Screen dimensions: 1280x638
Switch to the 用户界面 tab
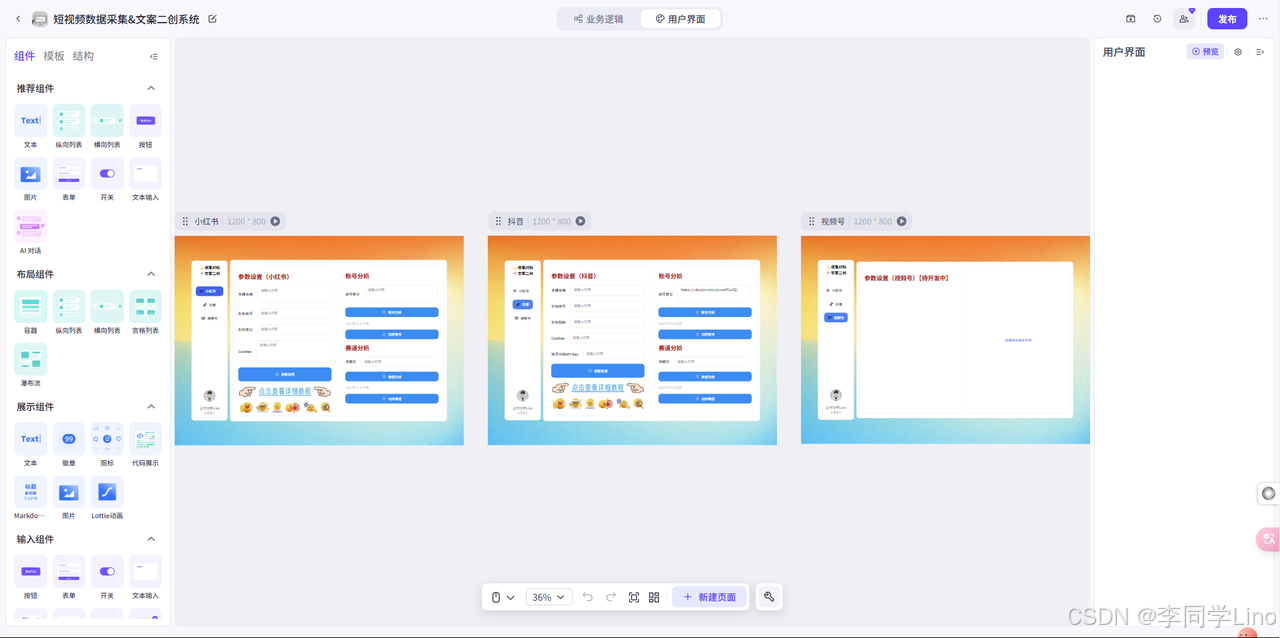coord(680,19)
